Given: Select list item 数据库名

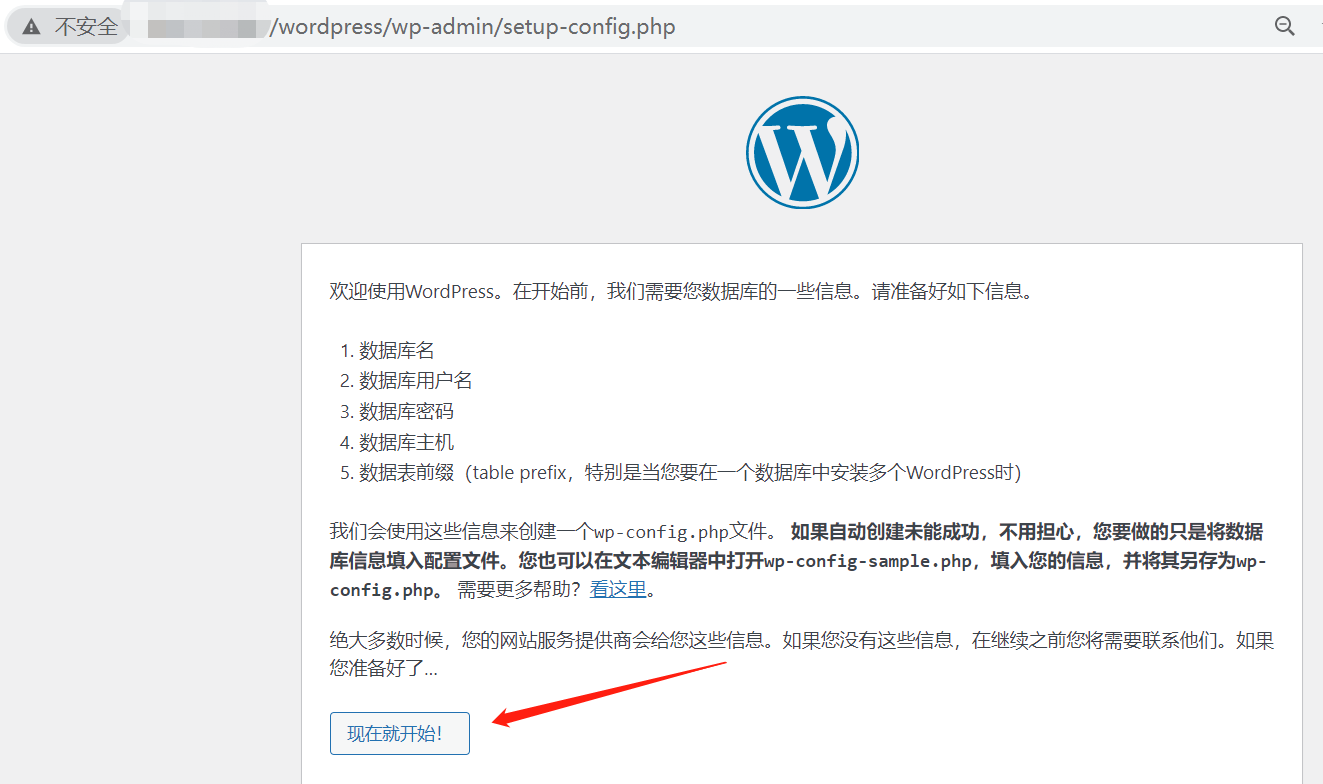Looking at the screenshot, I should [x=397, y=351].
